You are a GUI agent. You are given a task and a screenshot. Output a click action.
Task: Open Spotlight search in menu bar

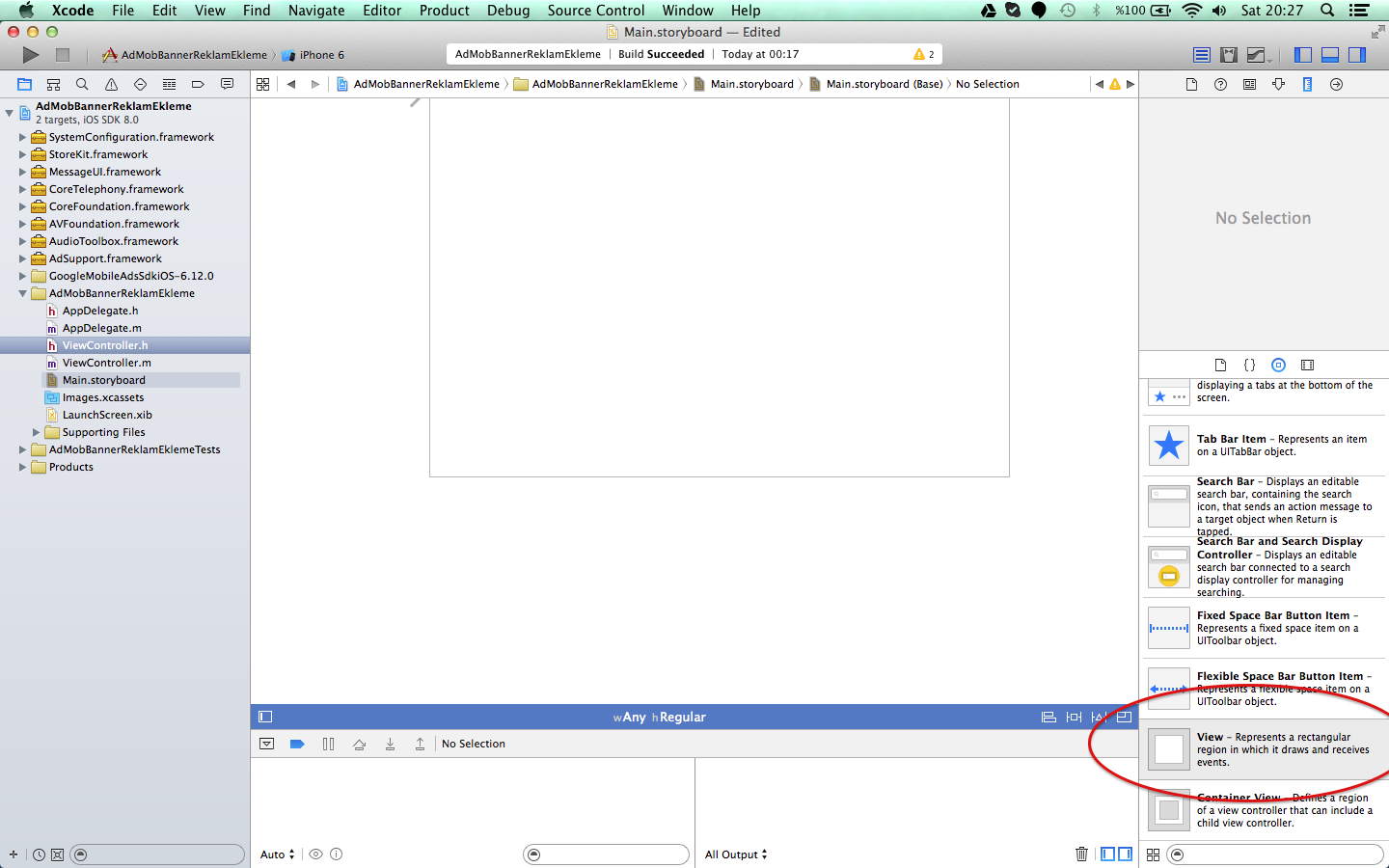point(1327,11)
